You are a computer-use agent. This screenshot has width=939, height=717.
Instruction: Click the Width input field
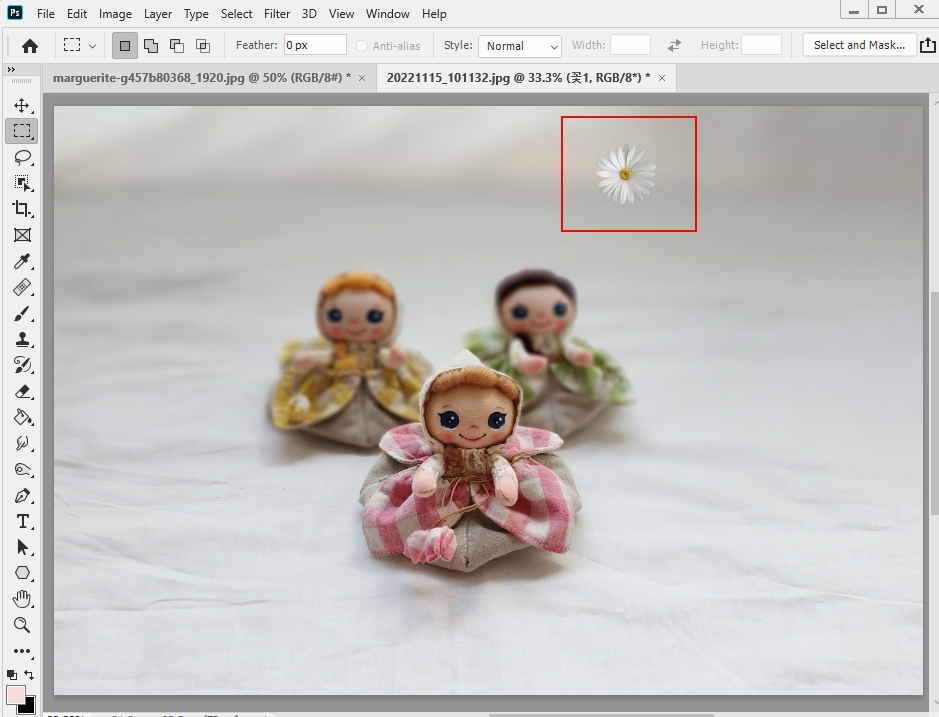coord(630,45)
